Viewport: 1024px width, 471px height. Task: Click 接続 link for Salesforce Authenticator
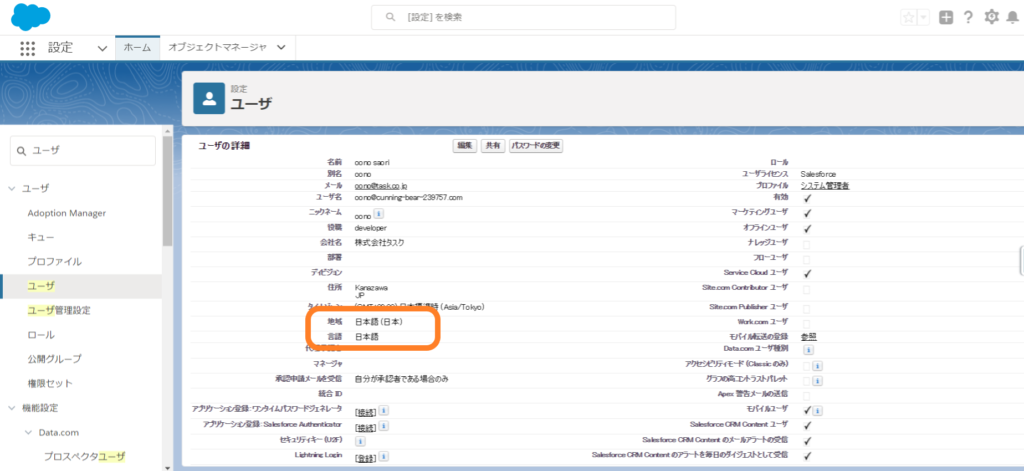(x=366, y=428)
